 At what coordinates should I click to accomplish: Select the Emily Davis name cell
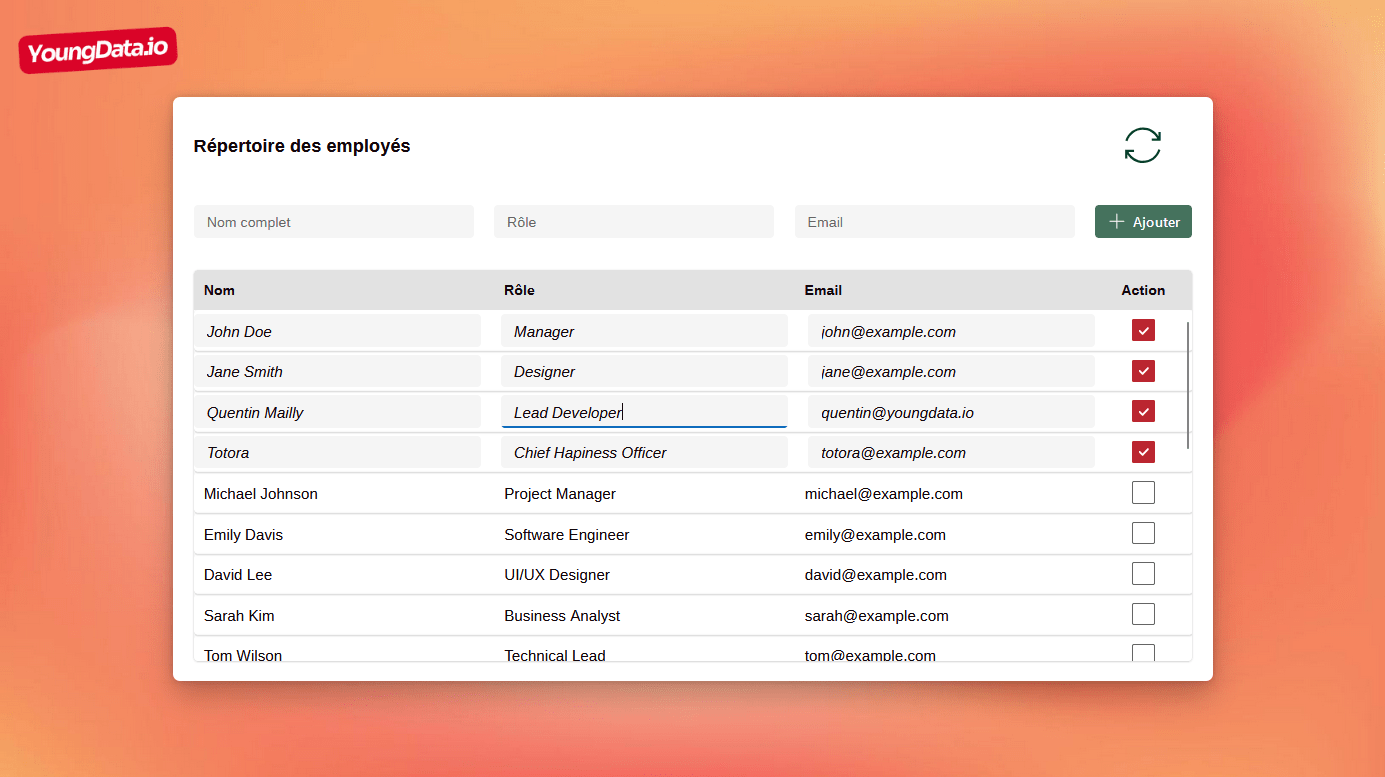coord(243,534)
